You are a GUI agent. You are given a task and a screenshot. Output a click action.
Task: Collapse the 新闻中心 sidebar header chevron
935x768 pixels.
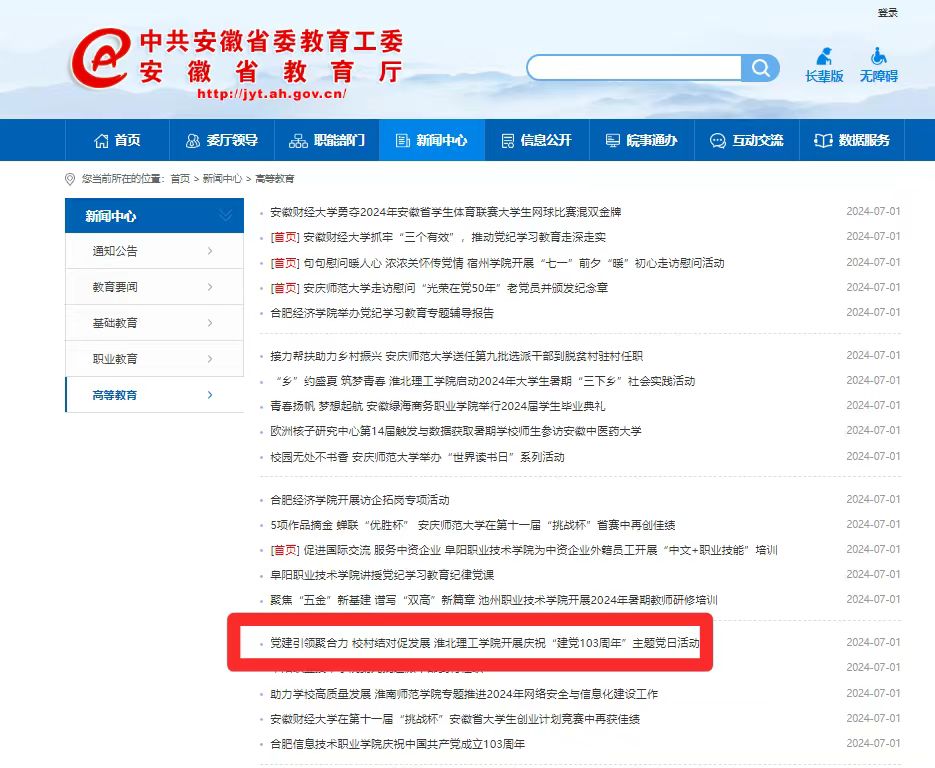click(226, 216)
